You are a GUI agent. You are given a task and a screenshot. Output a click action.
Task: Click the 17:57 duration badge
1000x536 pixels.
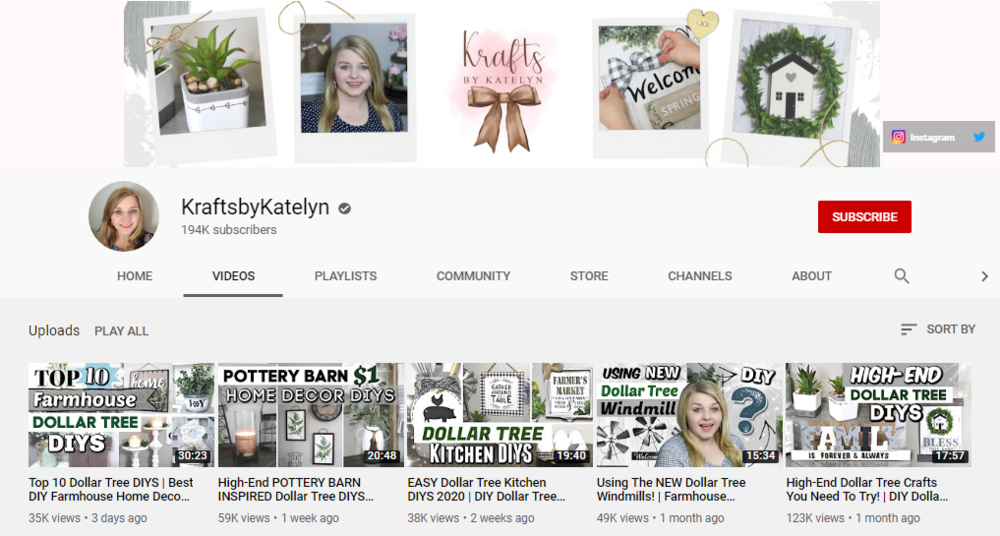[950, 456]
